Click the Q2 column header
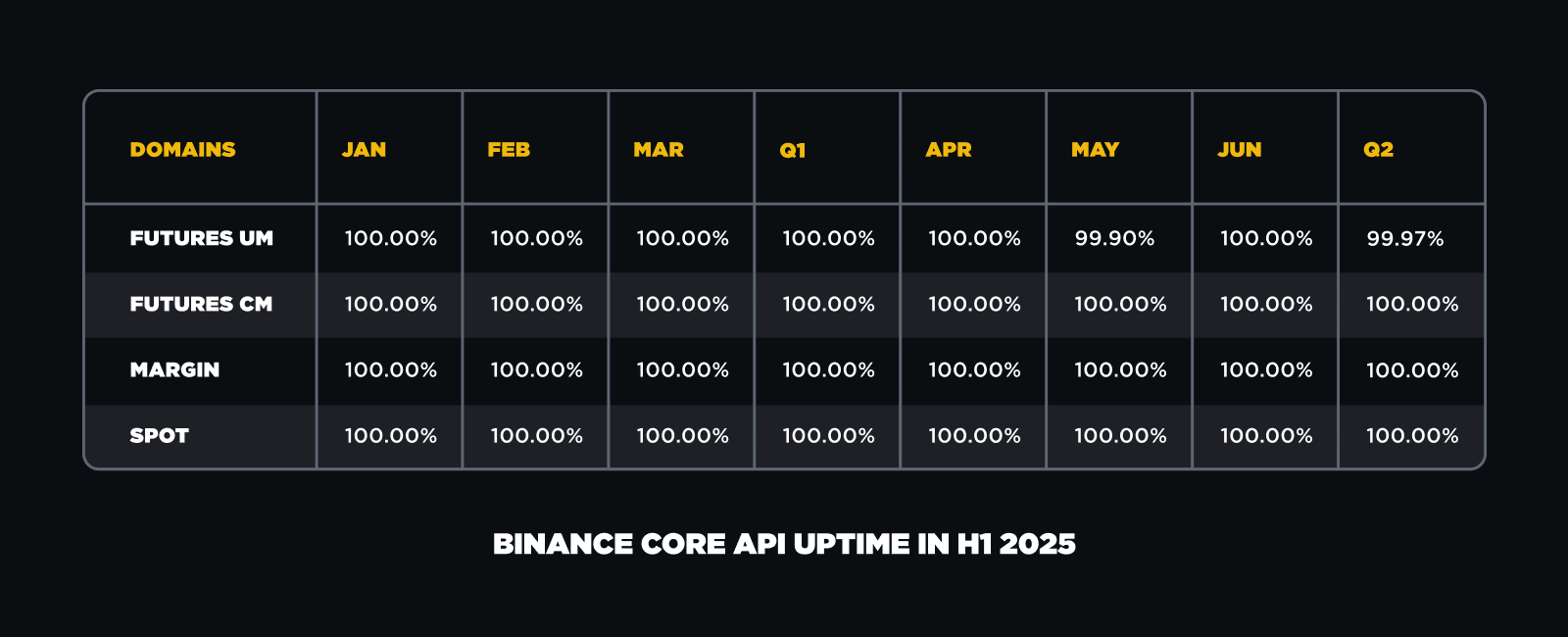This screenshot has width=1568, height=637. point(1378,150)
